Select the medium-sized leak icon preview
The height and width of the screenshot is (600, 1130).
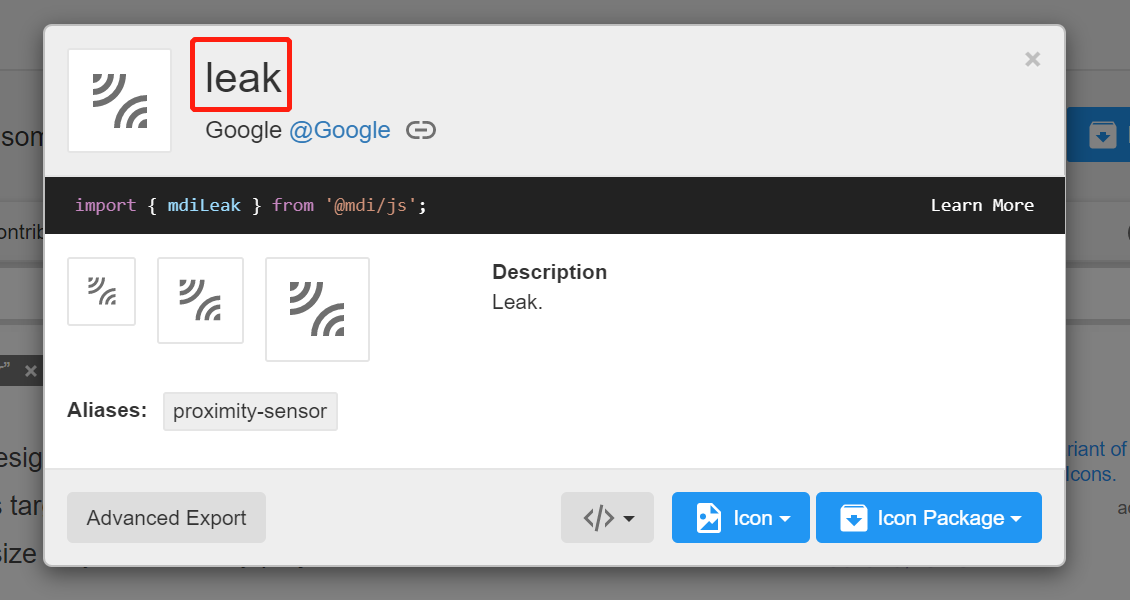[x=200, y=300]
